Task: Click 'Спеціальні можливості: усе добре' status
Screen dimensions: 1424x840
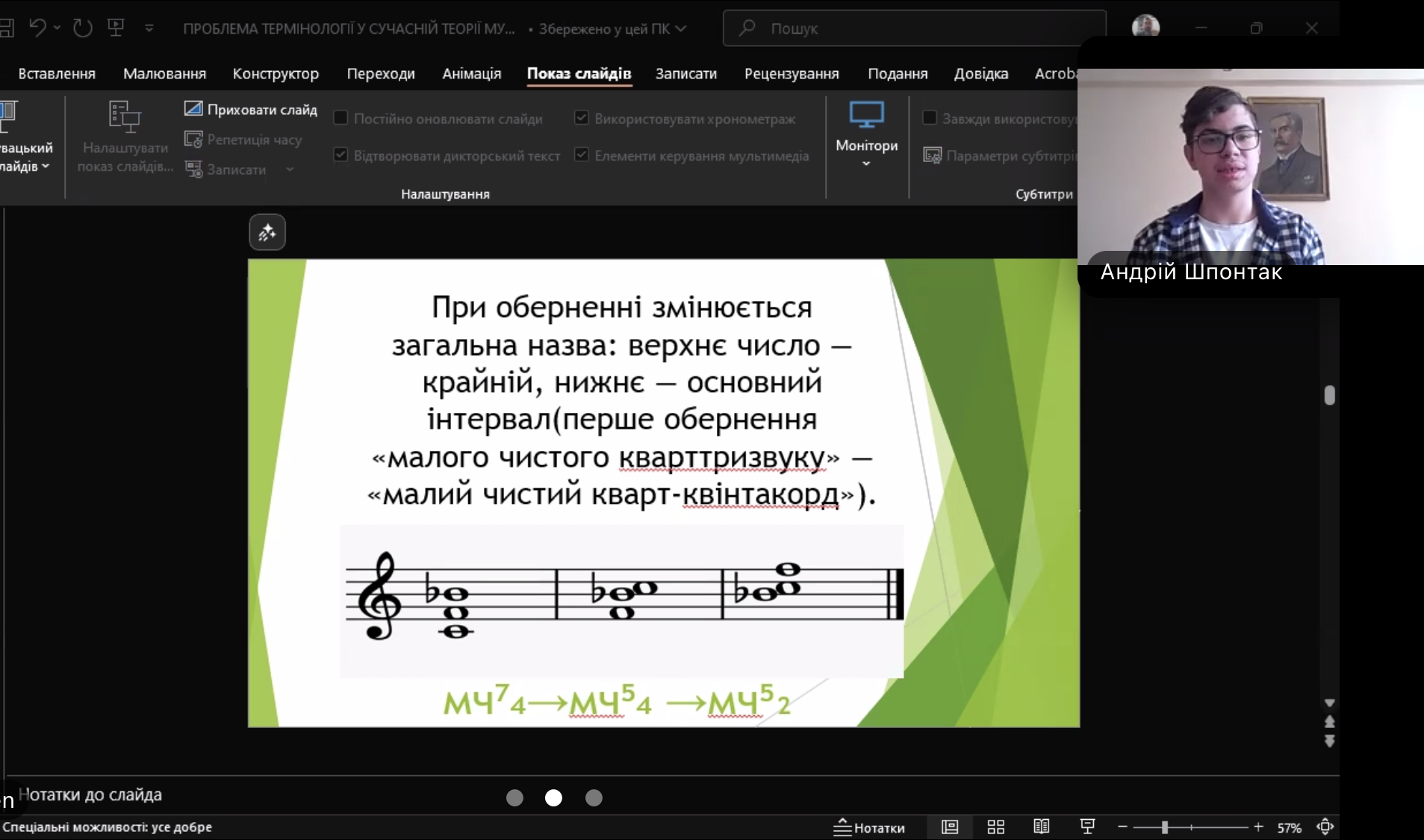Action: click(107, 827)
